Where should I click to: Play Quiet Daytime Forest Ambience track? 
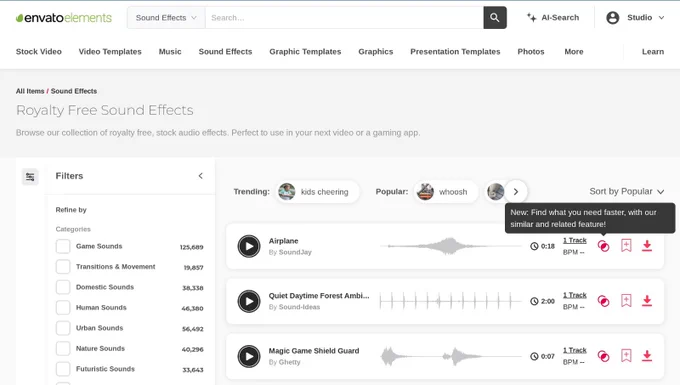pos(249,301)
